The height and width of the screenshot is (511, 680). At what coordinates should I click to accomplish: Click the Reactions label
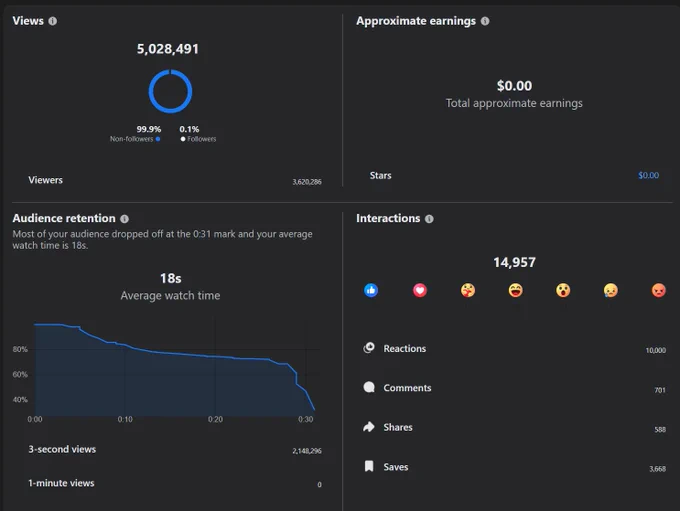tap(405, 349)
